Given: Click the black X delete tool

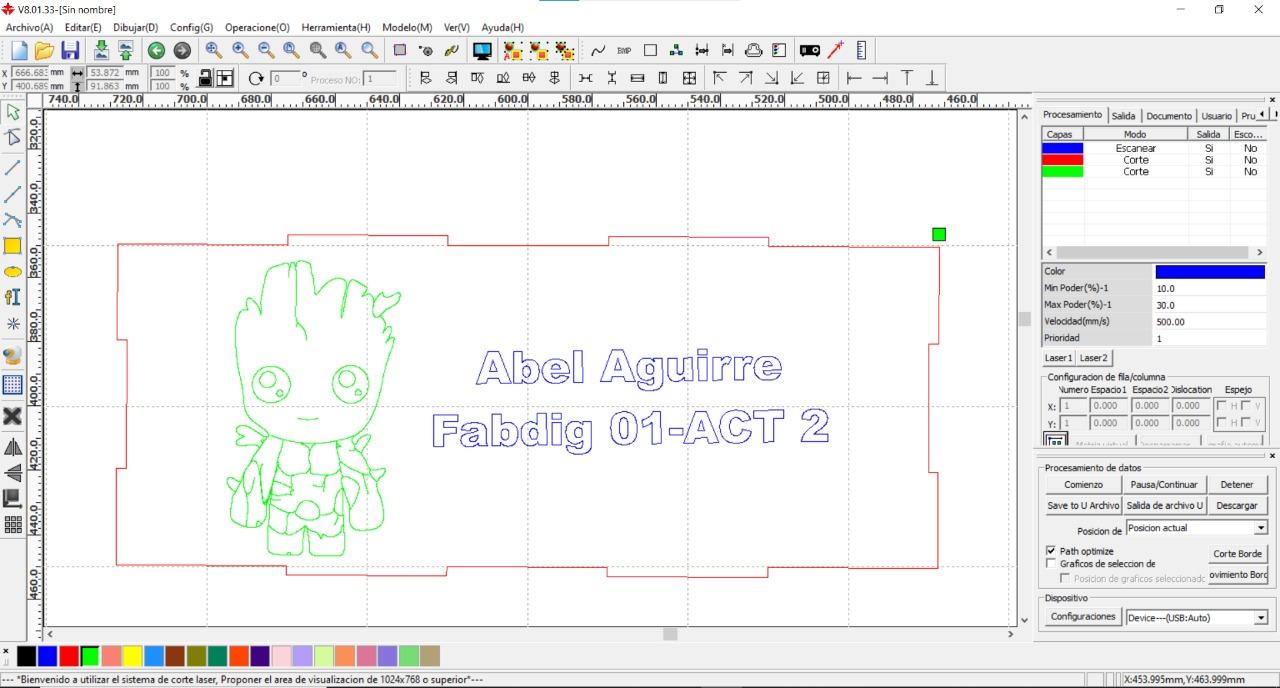Looking at the screenshot, I should click(13, 416).
